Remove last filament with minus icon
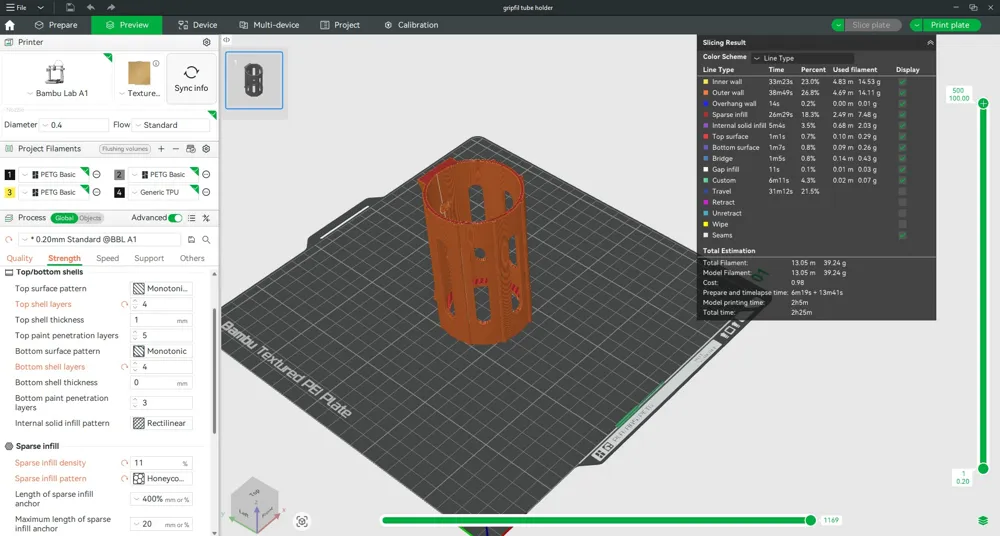The height and width of the screenshot is (536, 1000). (x=176, y=149)
